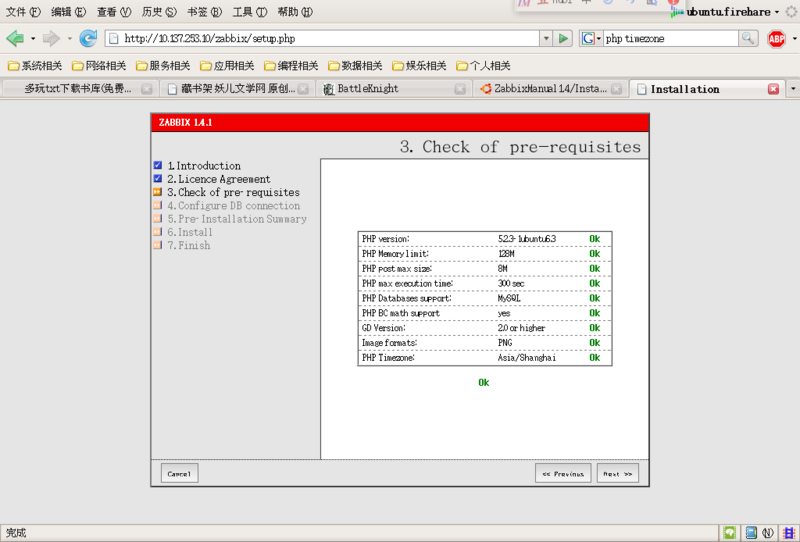Viewport: 800px width, 542px height.
Task: Click the search field containing php timezone
Action: [670, 38]
